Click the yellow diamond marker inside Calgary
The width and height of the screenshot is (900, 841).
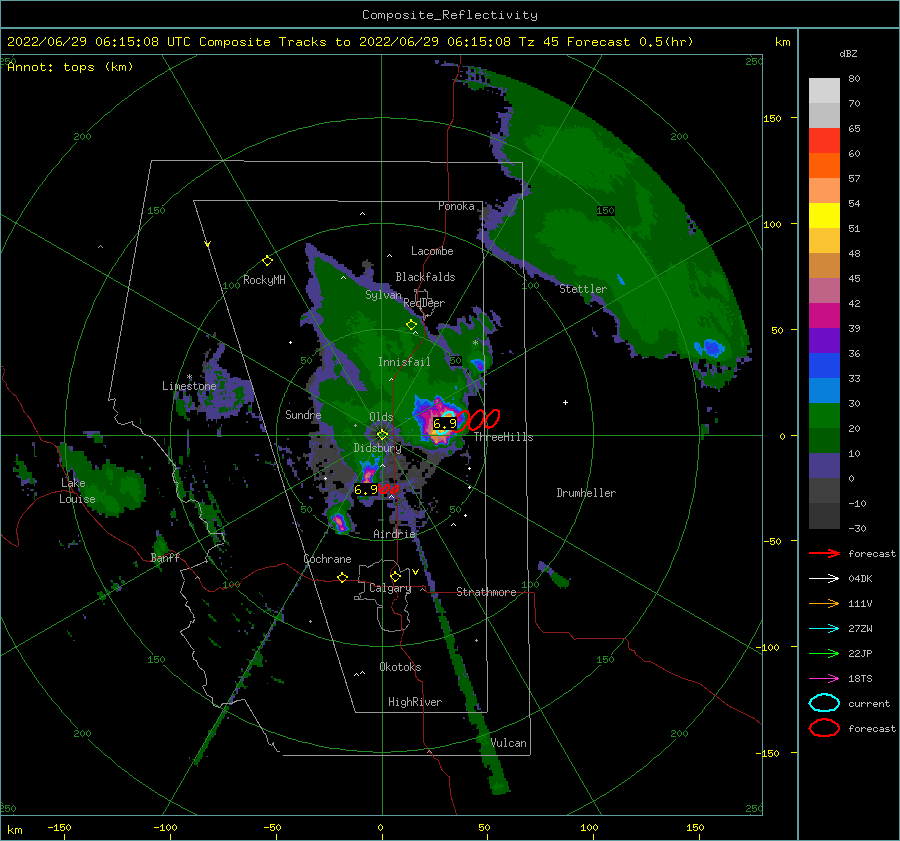point(395,576)
